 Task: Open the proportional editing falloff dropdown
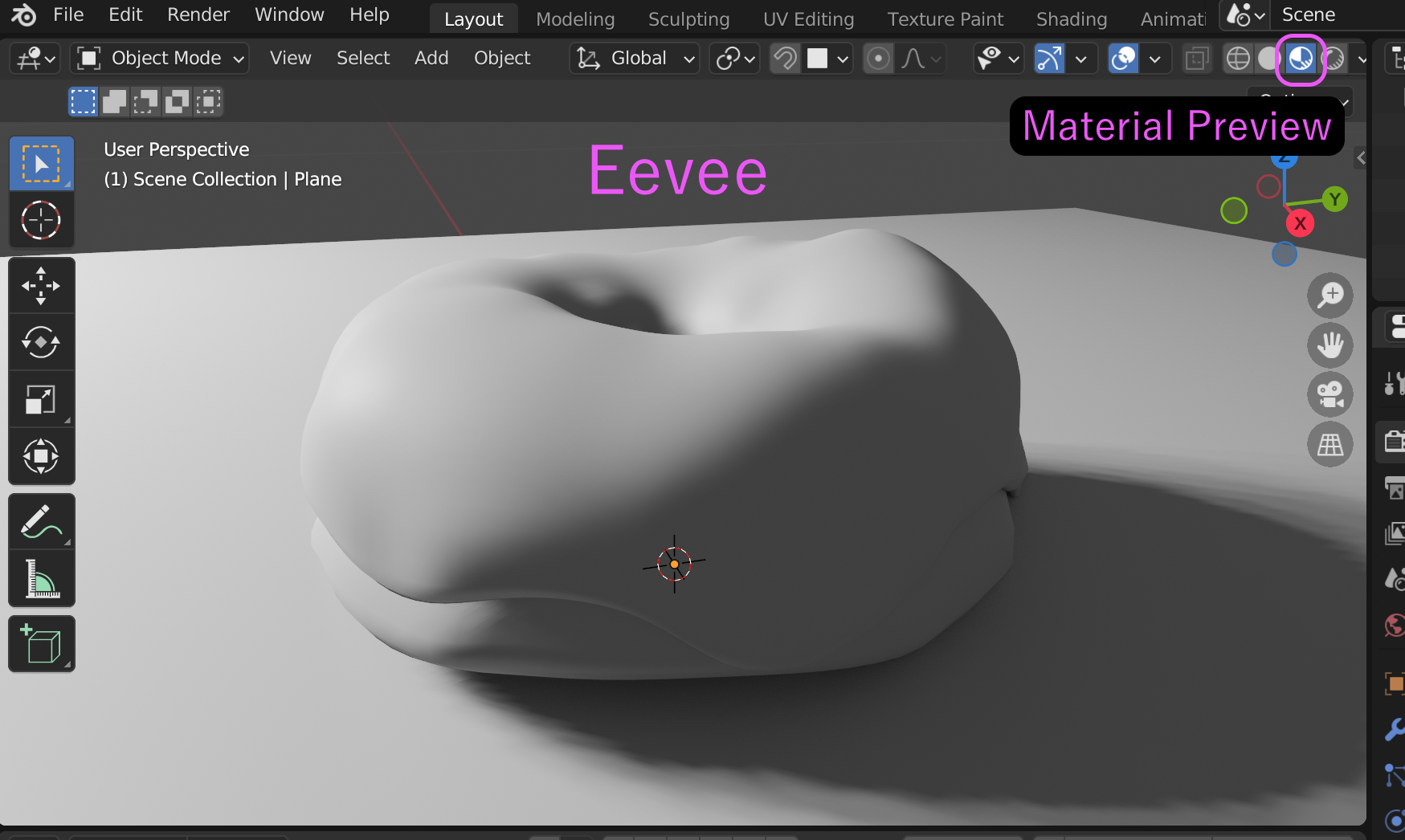[921, 58]
